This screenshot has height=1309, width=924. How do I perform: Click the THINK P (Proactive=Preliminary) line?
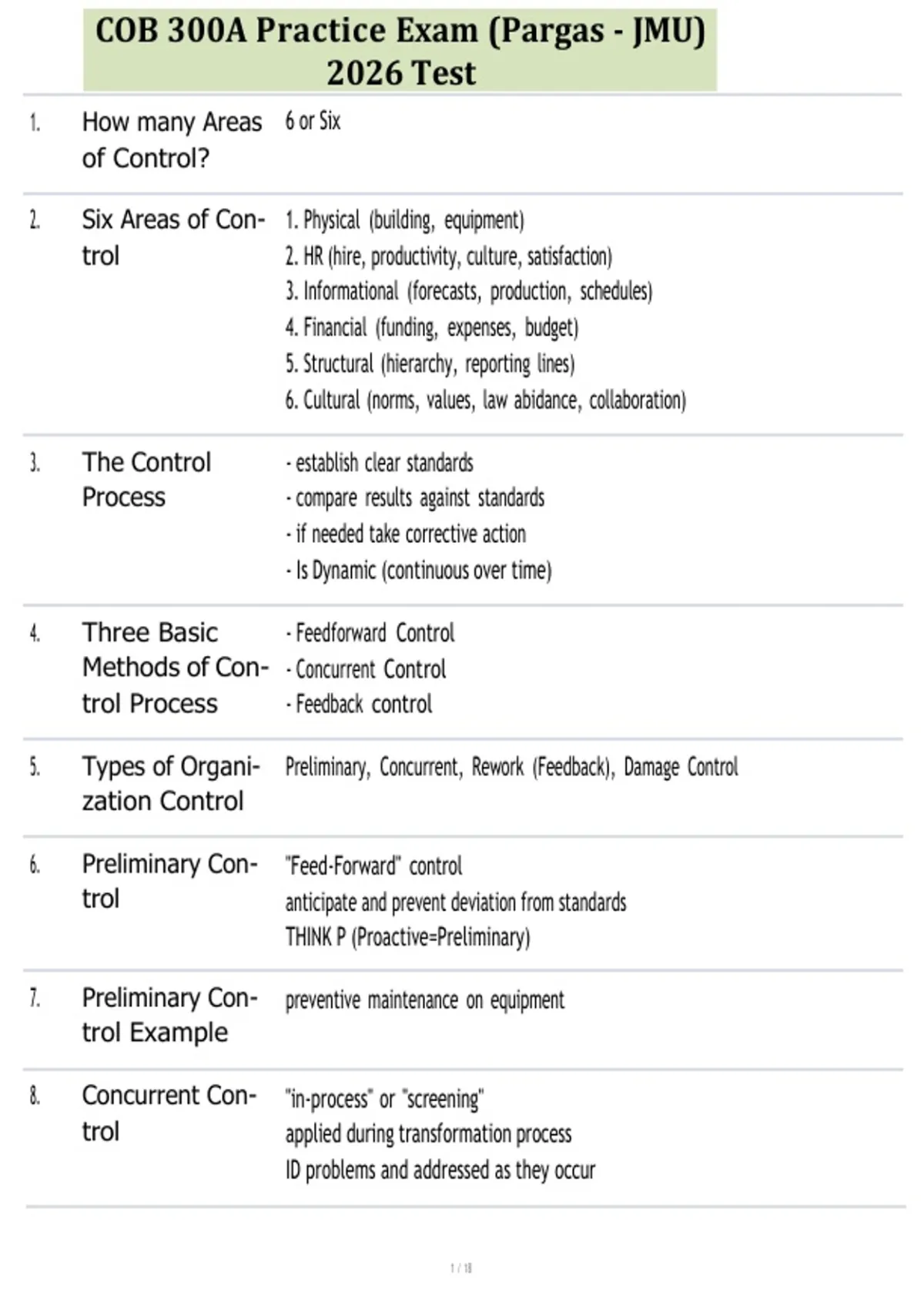pyautogui.click(x=407, y=937)
